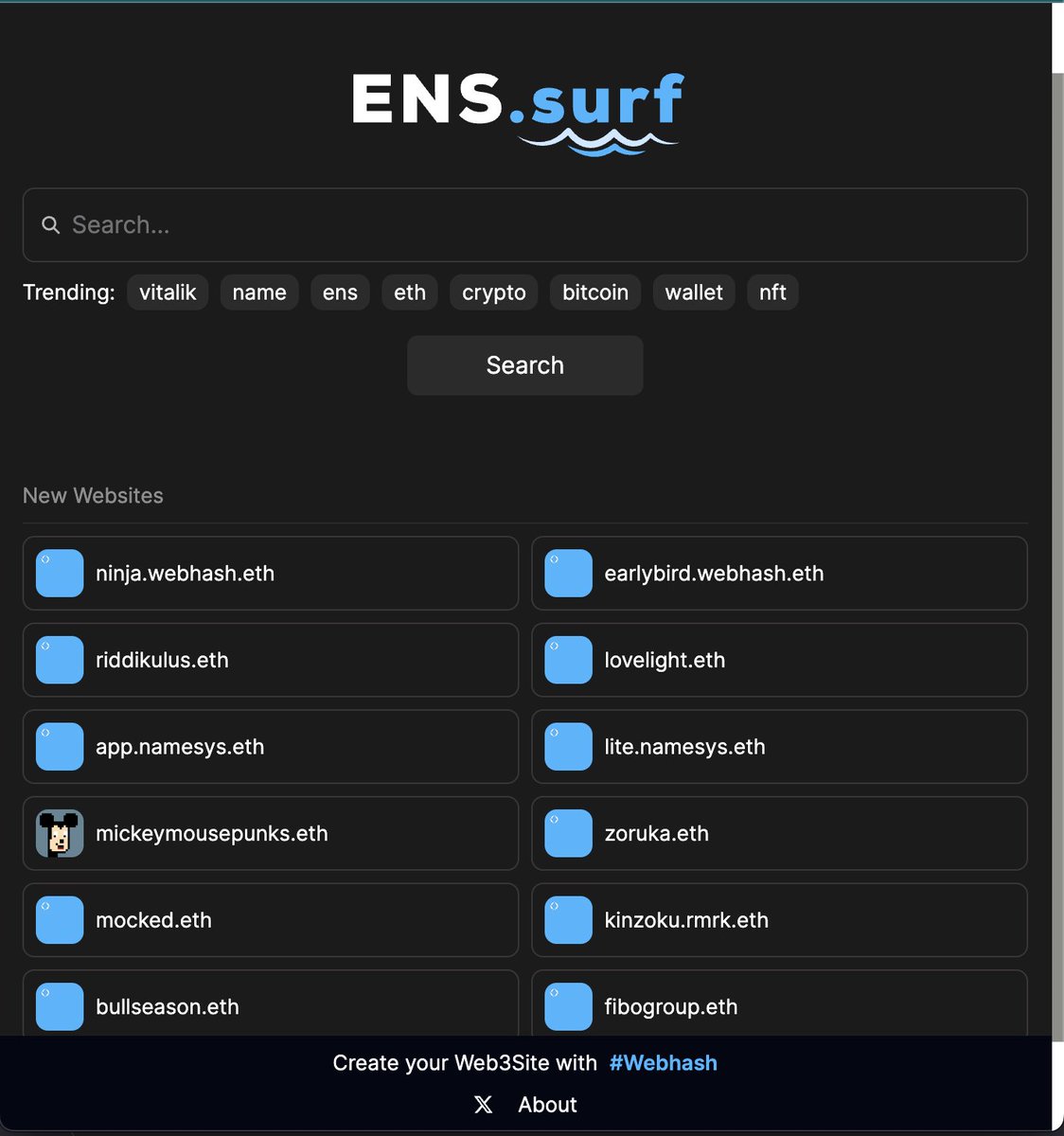Click the zoruka.eth blue icon
The width and height of the screenshot is (1064, 1136).
[568, 833]
